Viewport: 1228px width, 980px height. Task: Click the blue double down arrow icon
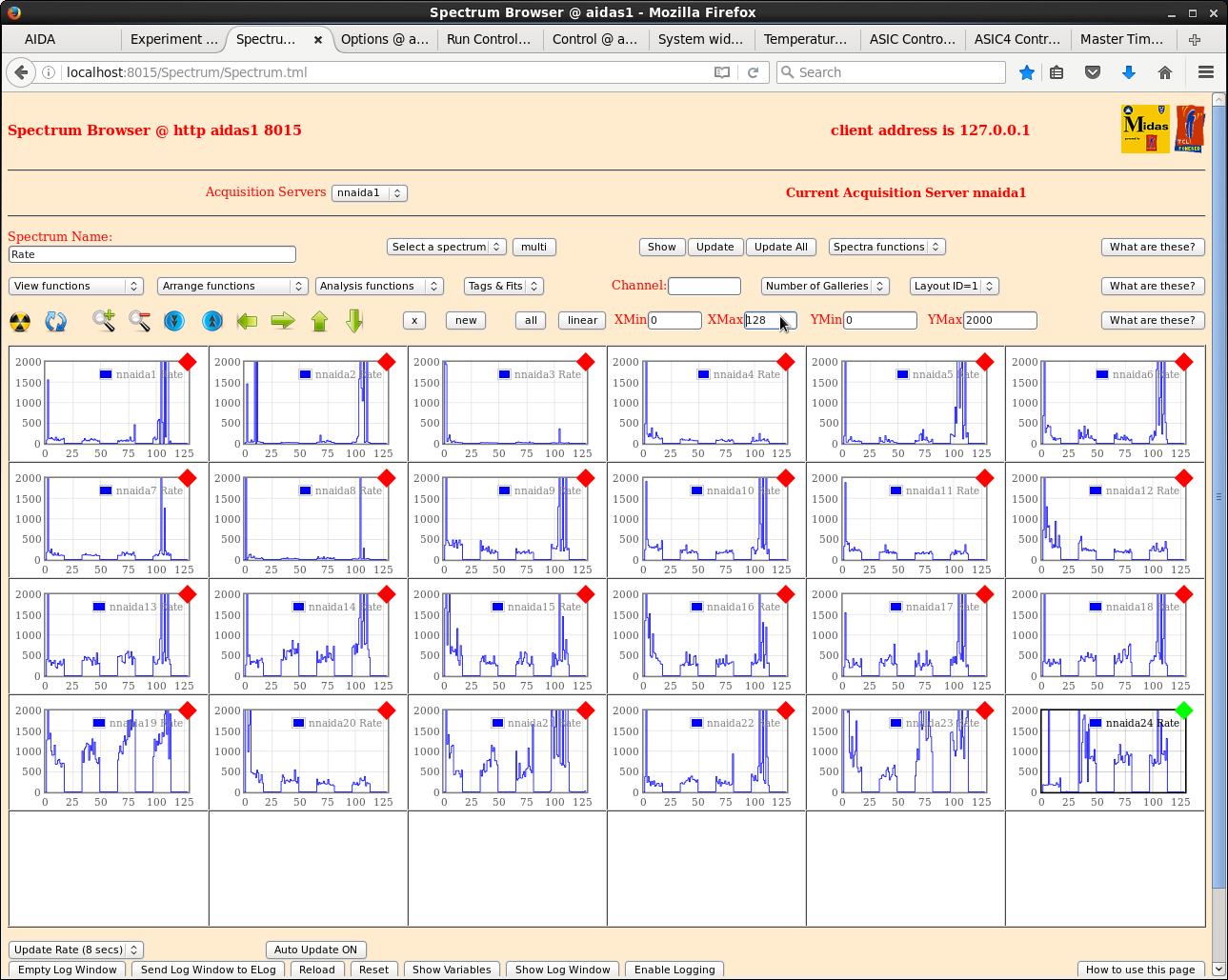pyautogui.click(x=174, y=321)
